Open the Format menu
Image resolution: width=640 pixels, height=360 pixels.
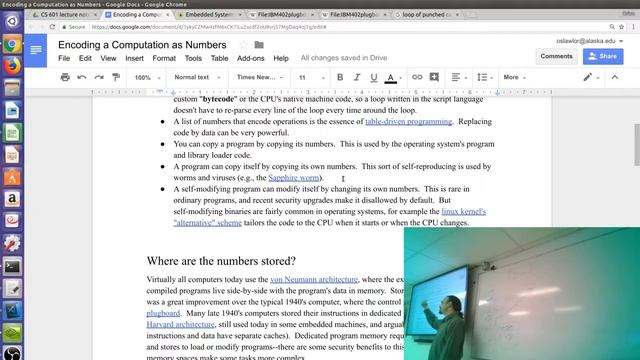click(164, 58)
